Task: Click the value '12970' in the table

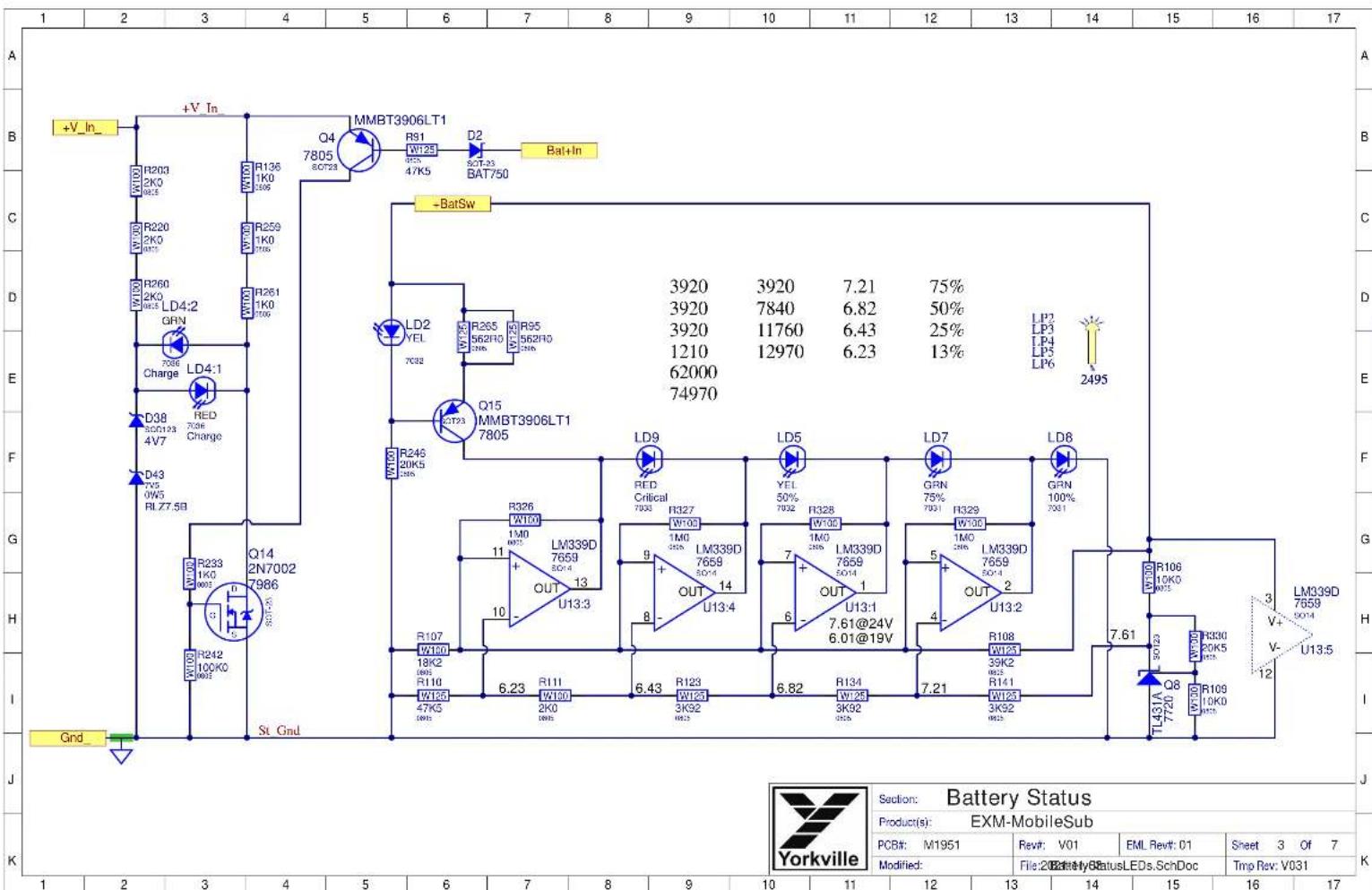Action: 780,351
